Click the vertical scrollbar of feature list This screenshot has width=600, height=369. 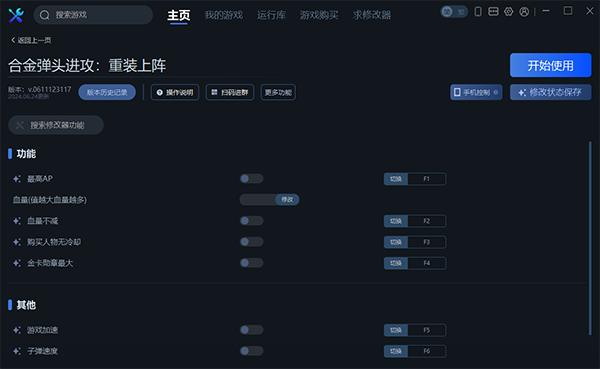(590, 238)
